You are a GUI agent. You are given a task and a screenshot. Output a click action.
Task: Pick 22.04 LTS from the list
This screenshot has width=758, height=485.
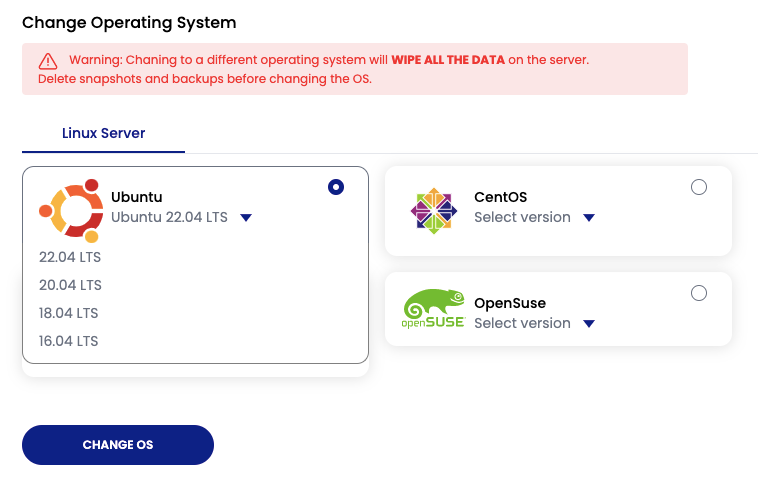point(70,257)
